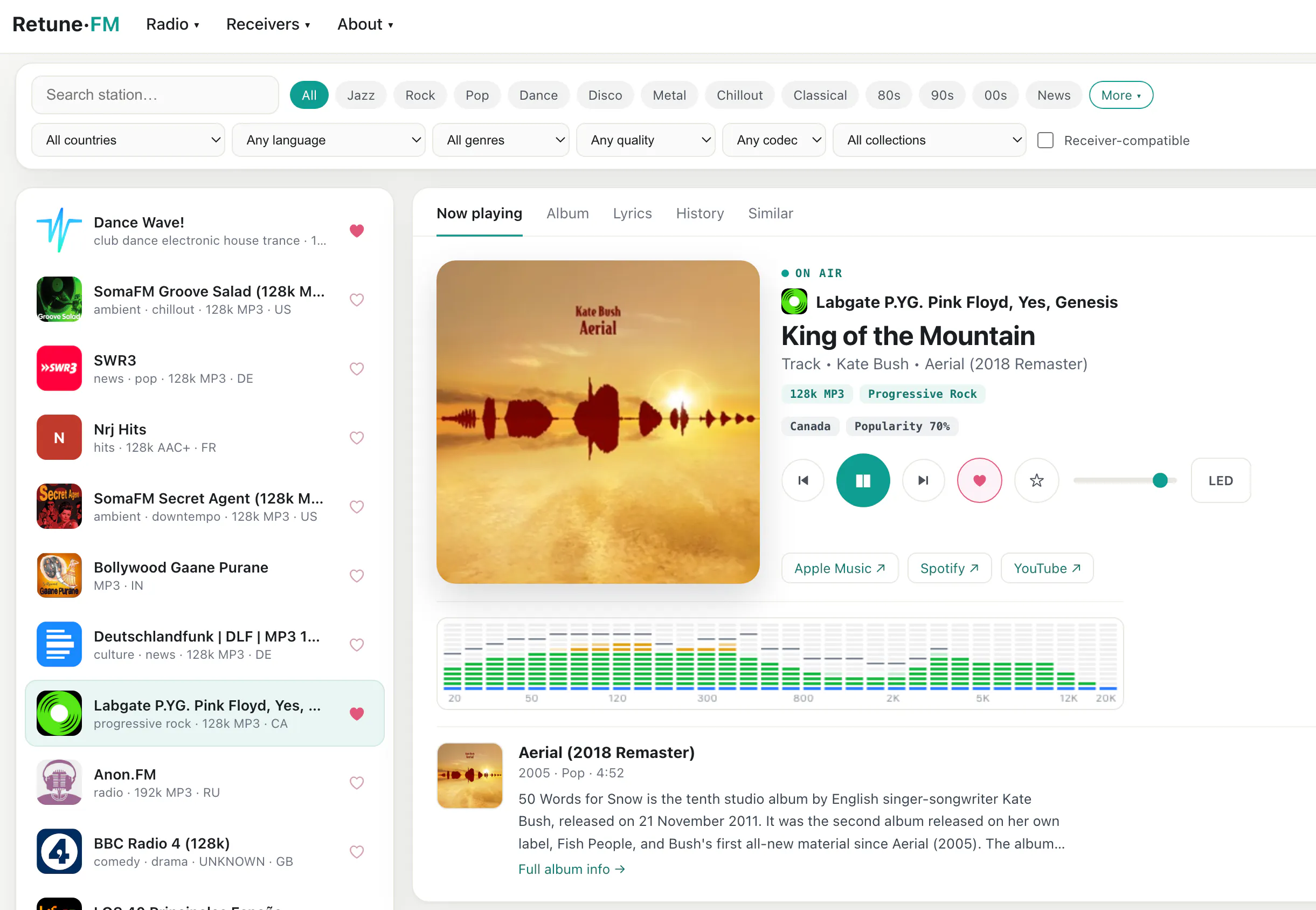Click the star rating button
The height and width of the screenshot is (910, 1316).
pyautogui.click(x=1037, y=480)
